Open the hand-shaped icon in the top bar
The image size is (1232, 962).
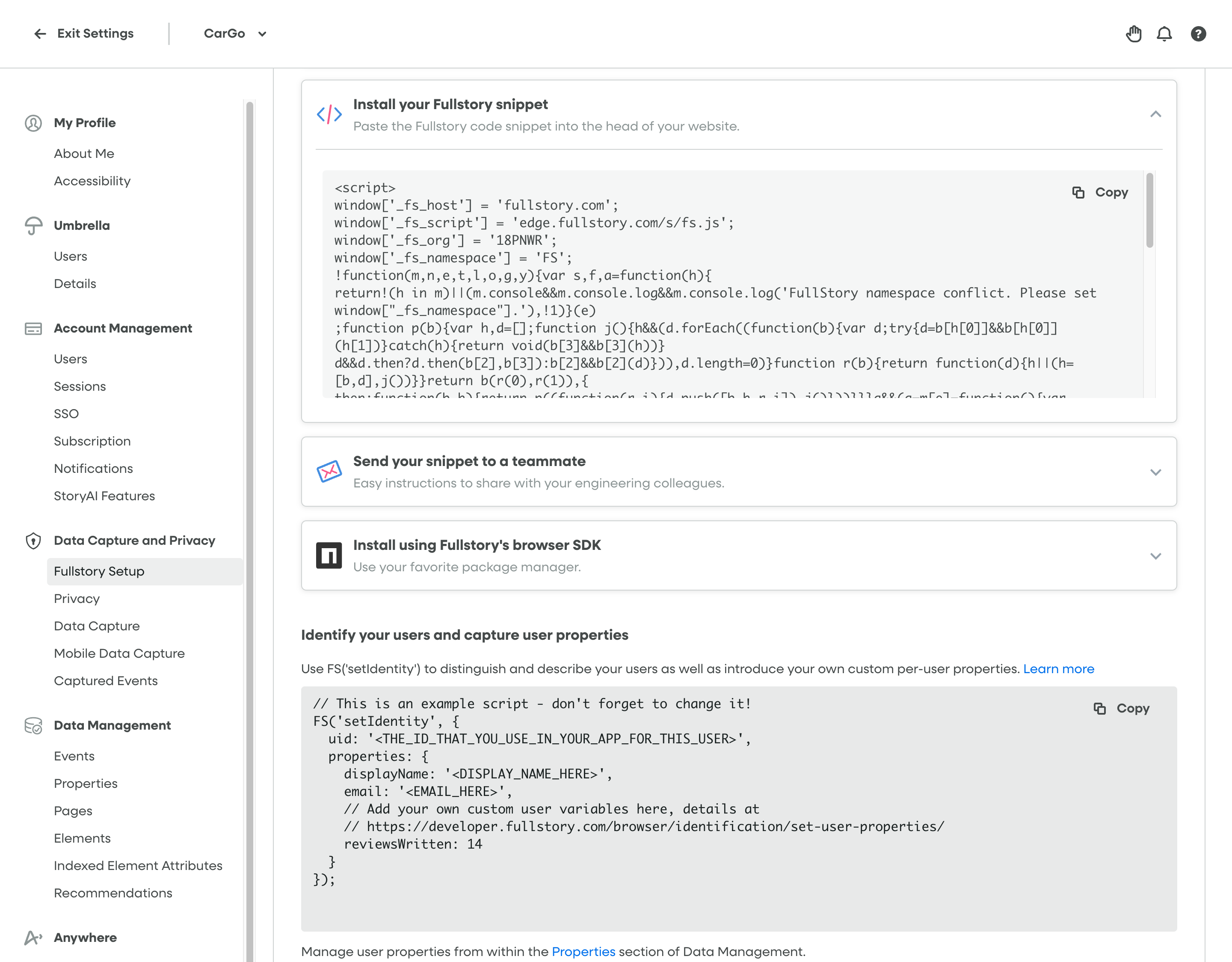point(1134,34)
